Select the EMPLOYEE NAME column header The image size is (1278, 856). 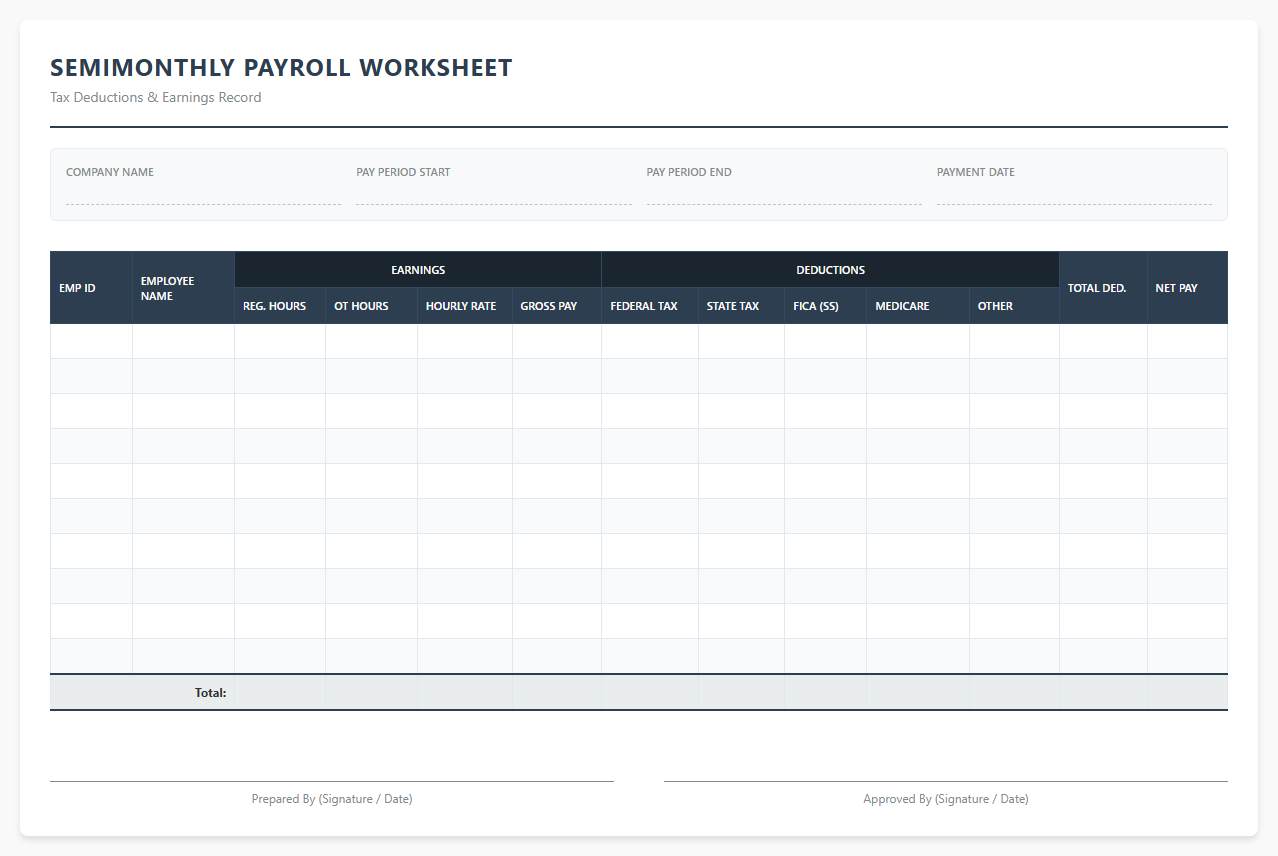tap(184, 288)
